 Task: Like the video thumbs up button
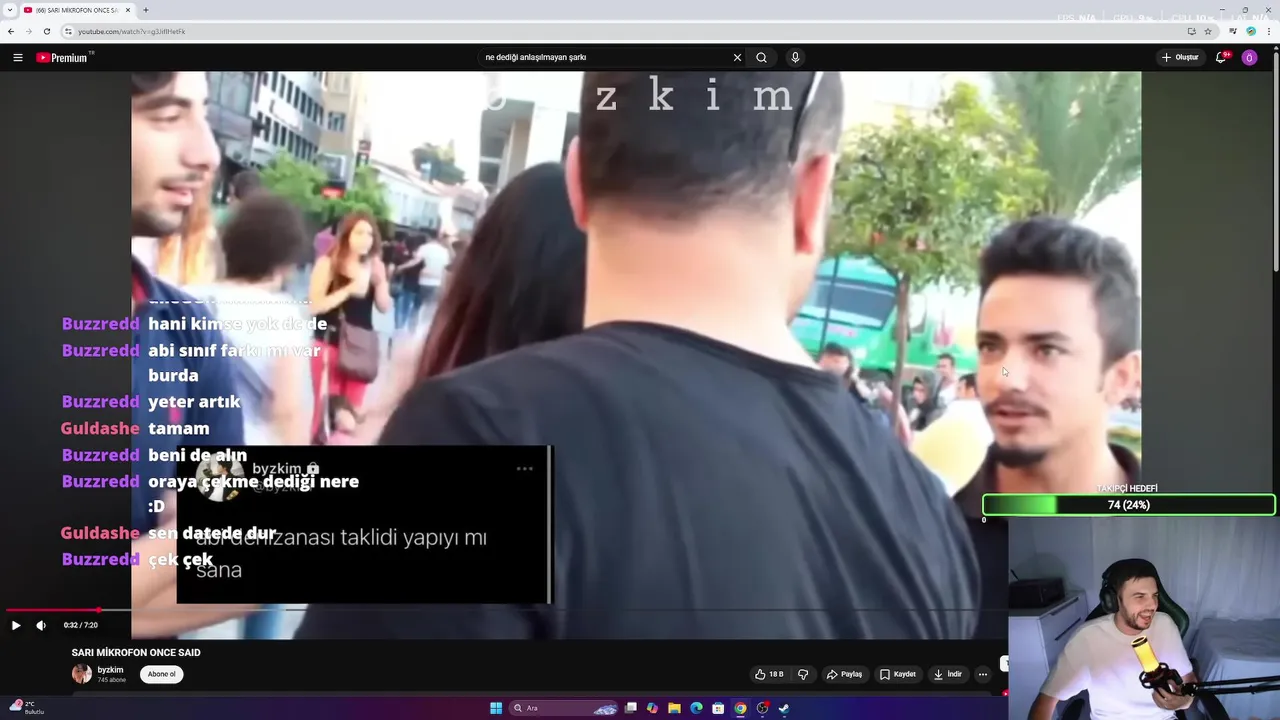pyautogui.click(x=770, y=674)
